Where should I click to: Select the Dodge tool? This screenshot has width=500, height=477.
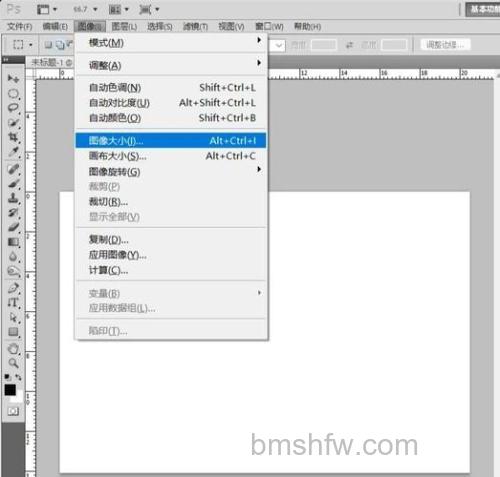tap(13, 271)
